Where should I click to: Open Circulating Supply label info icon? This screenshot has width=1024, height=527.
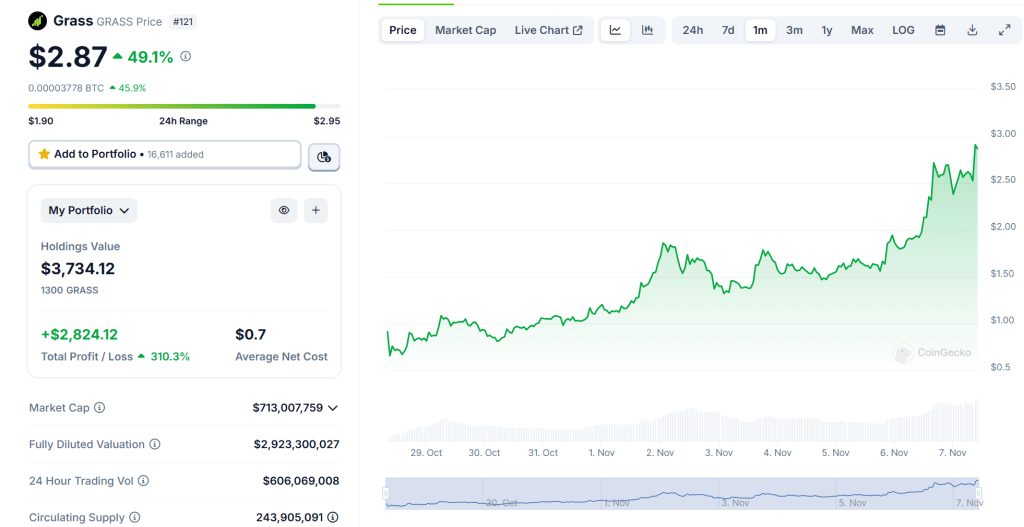[135, 517]
